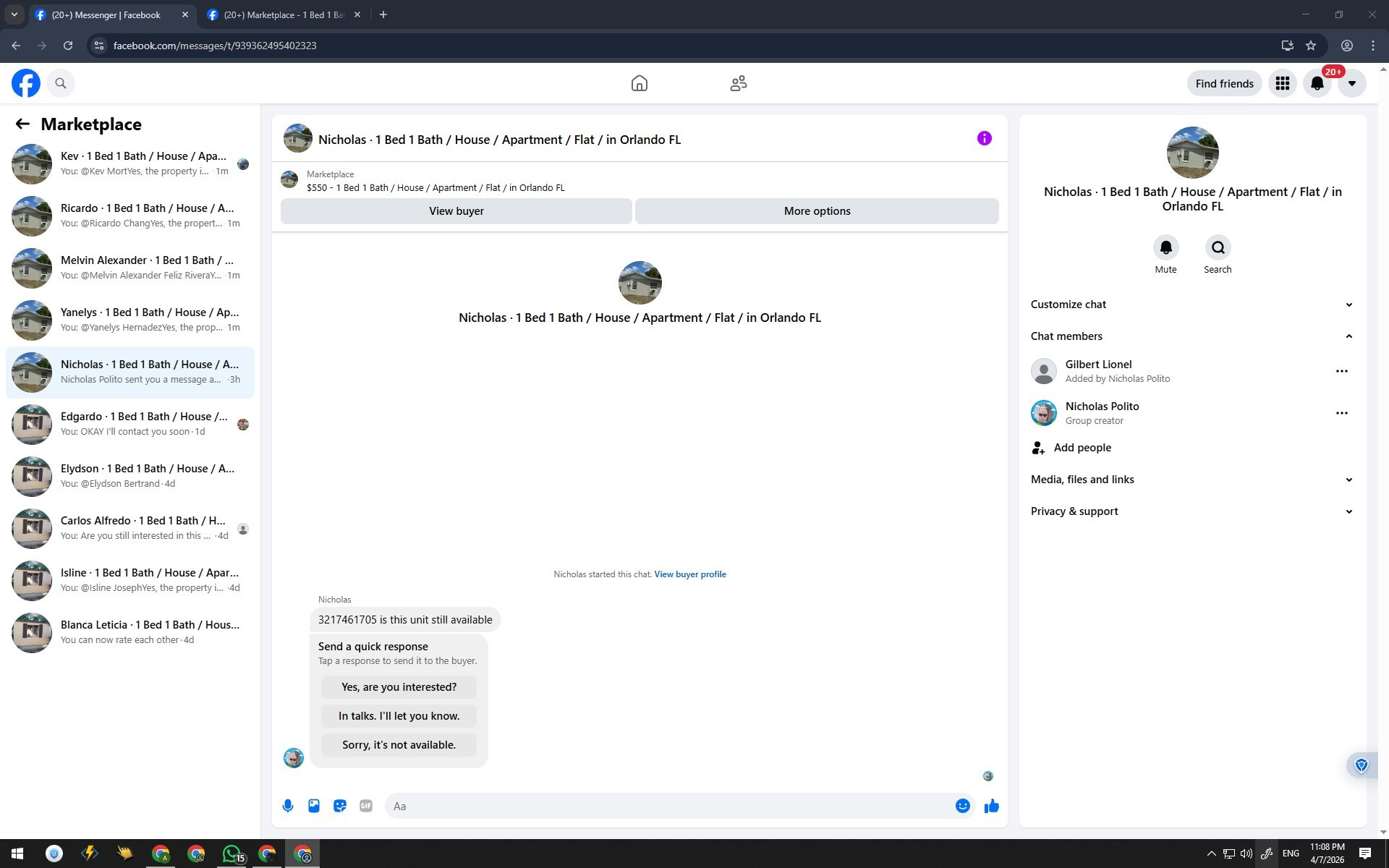Record a voice clip with the microphone icon

pos(288,806)
